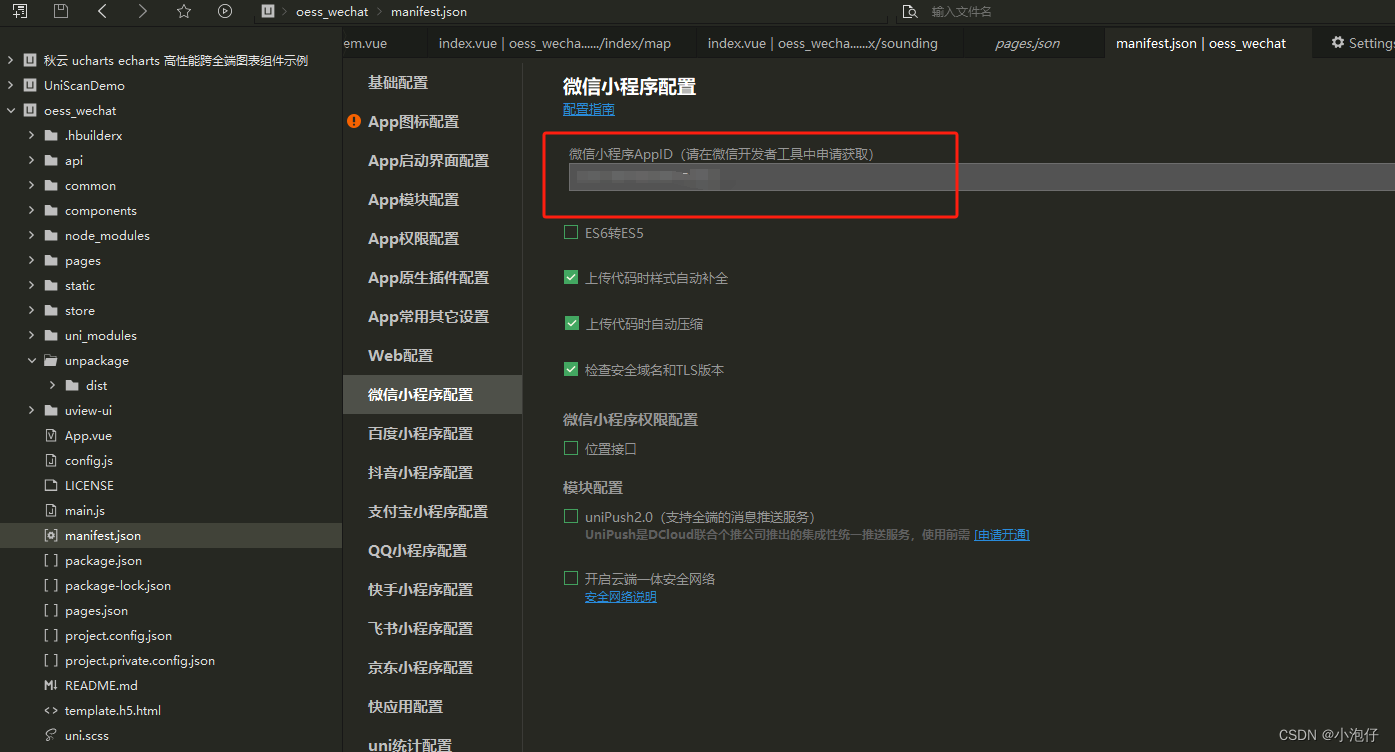Collapse the unpackage folder
This screenshot has height=752, width=1395.
tap(31, 360)
